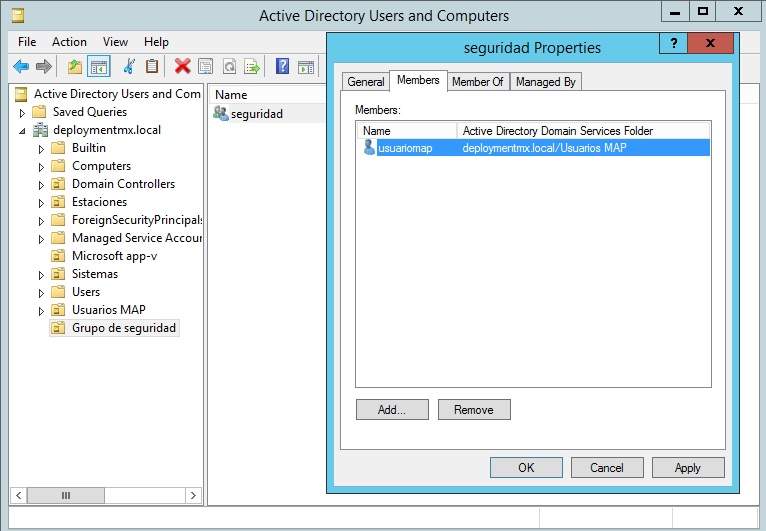The width and height of the screenshot is (766, 531).
Task: Open the Action menu
Action: (69, 42)
